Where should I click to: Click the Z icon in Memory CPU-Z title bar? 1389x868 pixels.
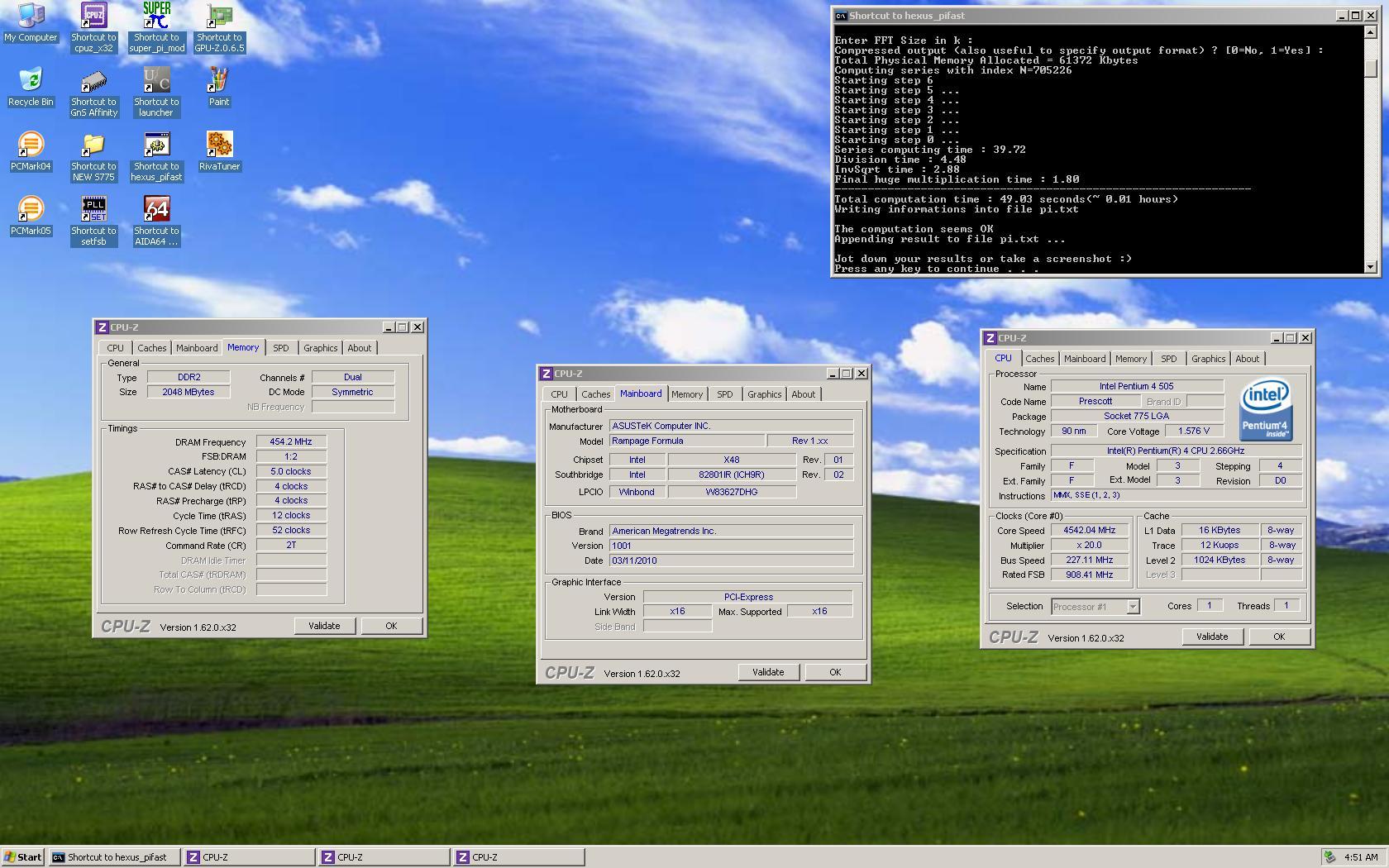(102, 327)
